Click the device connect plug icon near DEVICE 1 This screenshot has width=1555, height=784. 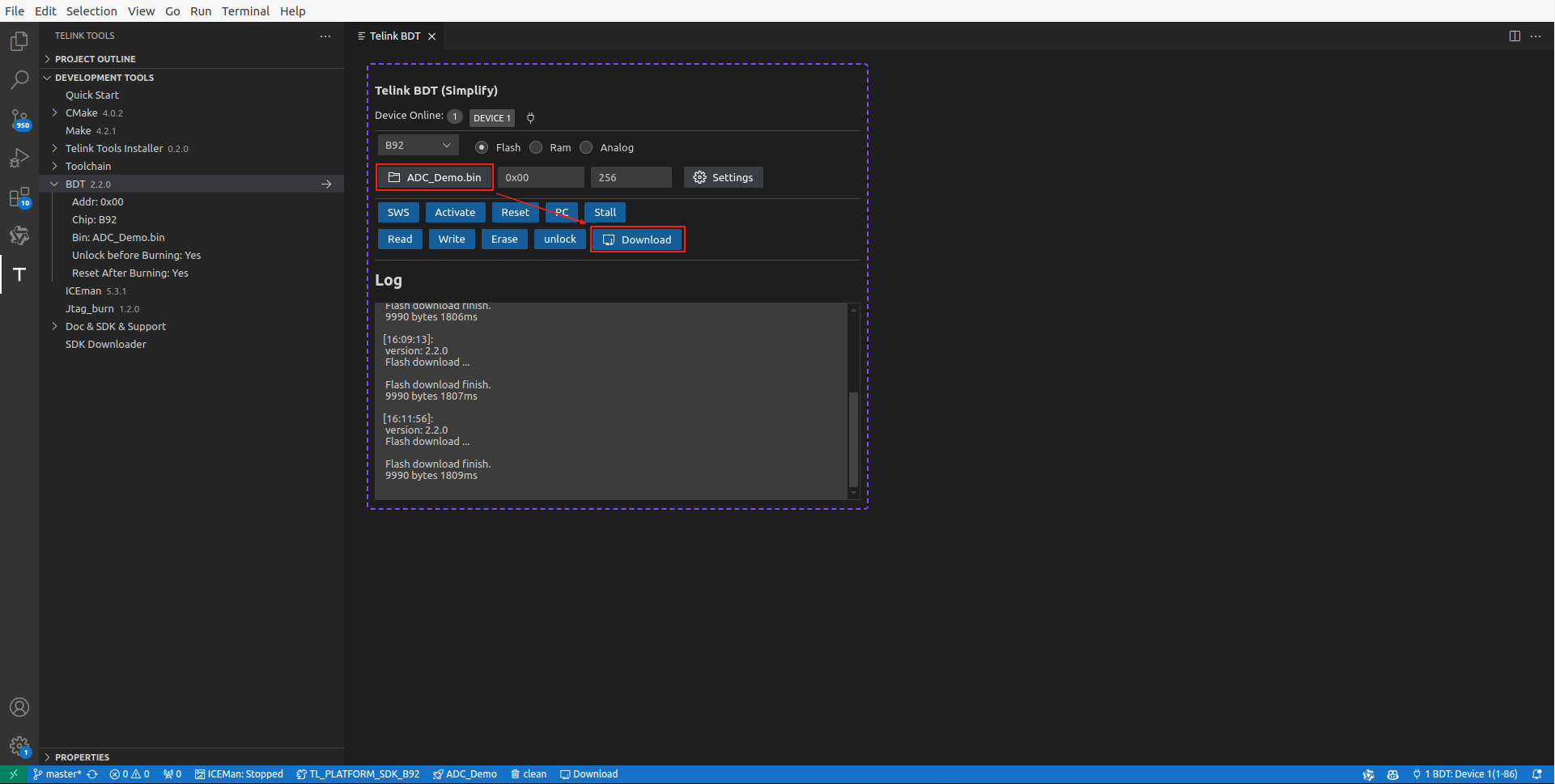pos(530,117)
